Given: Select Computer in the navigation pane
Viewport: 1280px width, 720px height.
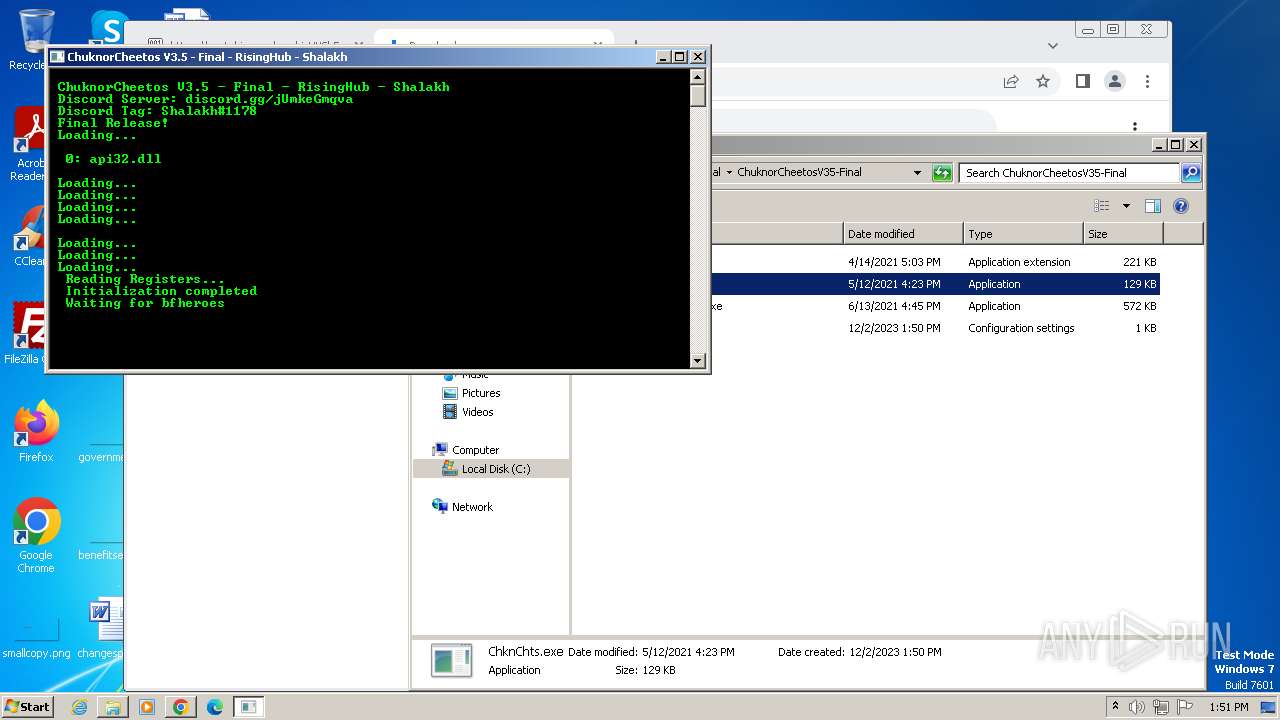Looking at the screenshot, I should point(466,450).
